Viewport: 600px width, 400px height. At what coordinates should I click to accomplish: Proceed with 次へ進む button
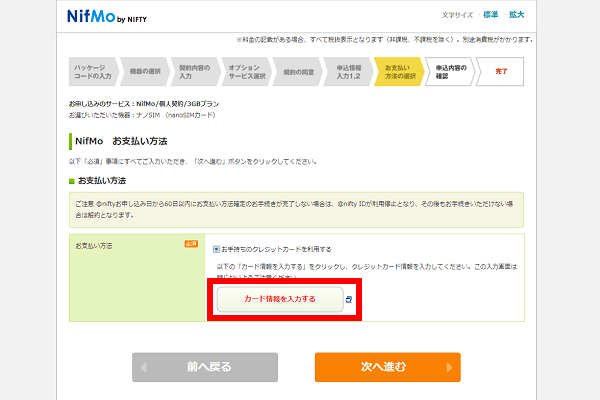coord(388,367)
